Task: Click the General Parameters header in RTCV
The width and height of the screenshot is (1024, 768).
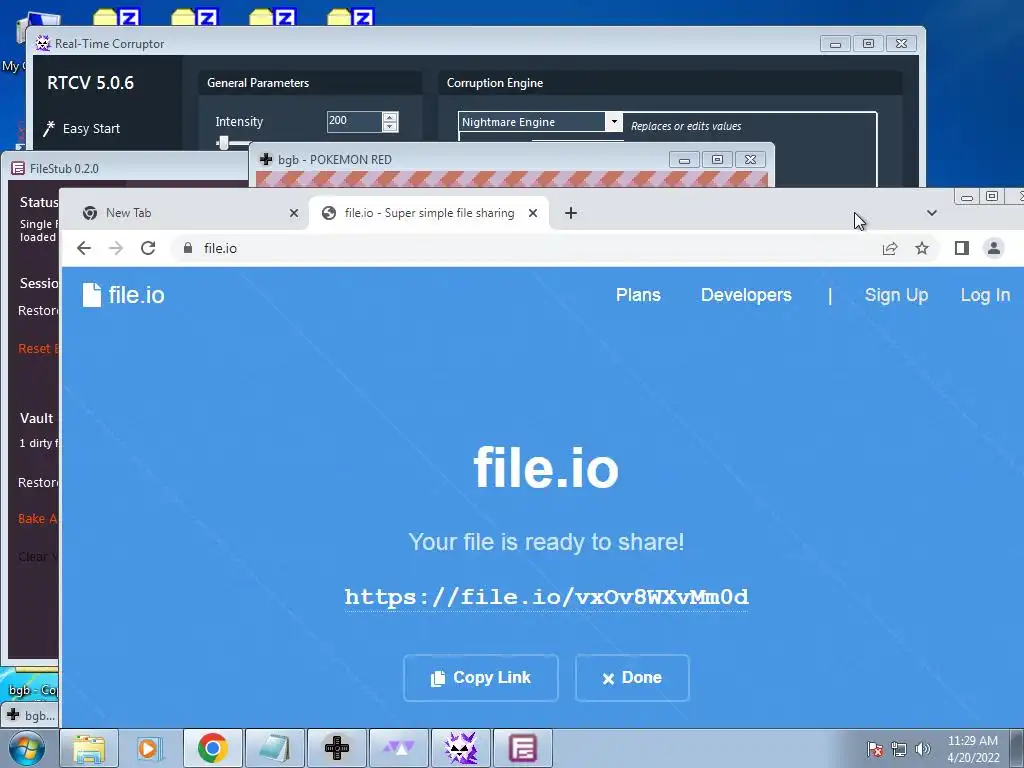Action: [x=258, y=83]
